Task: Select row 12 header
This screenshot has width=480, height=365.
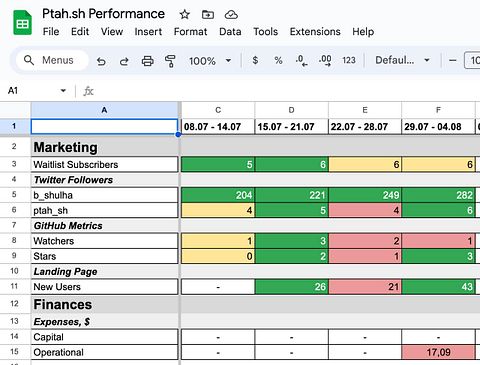Action: tap(15, 304)
